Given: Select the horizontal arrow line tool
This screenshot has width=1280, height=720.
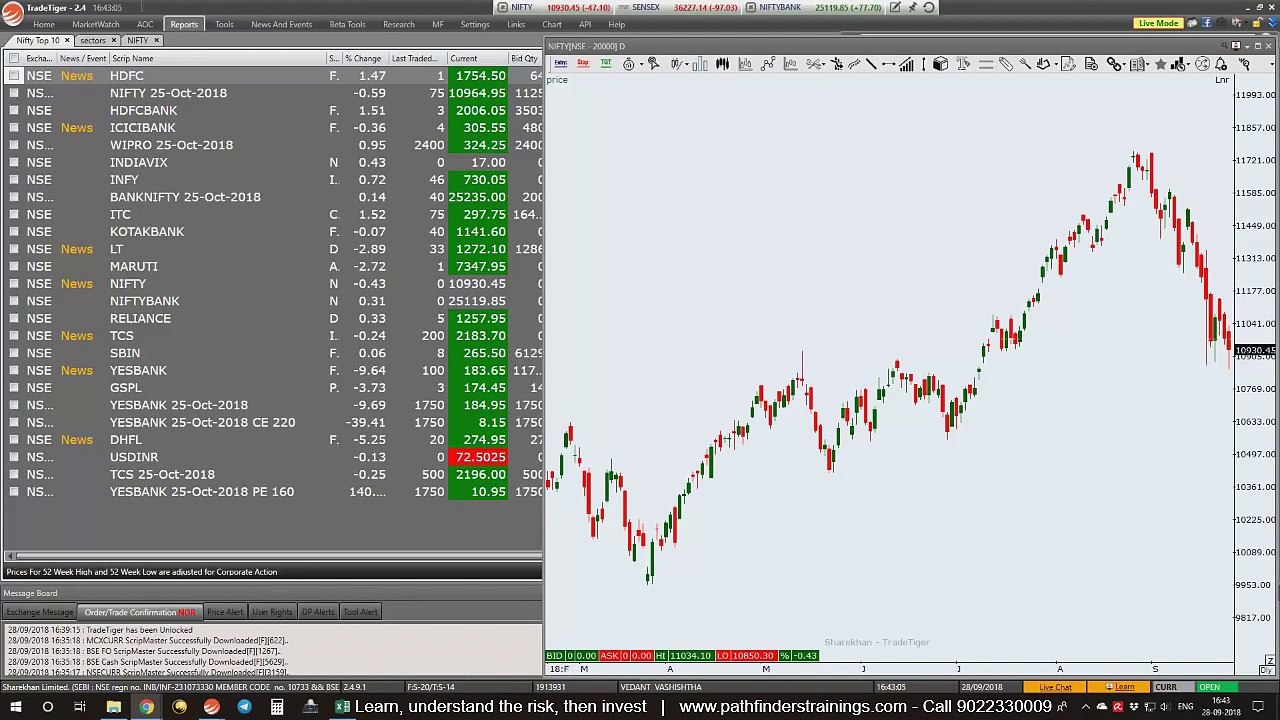Looking at the screenshot, I should point(888,64).
